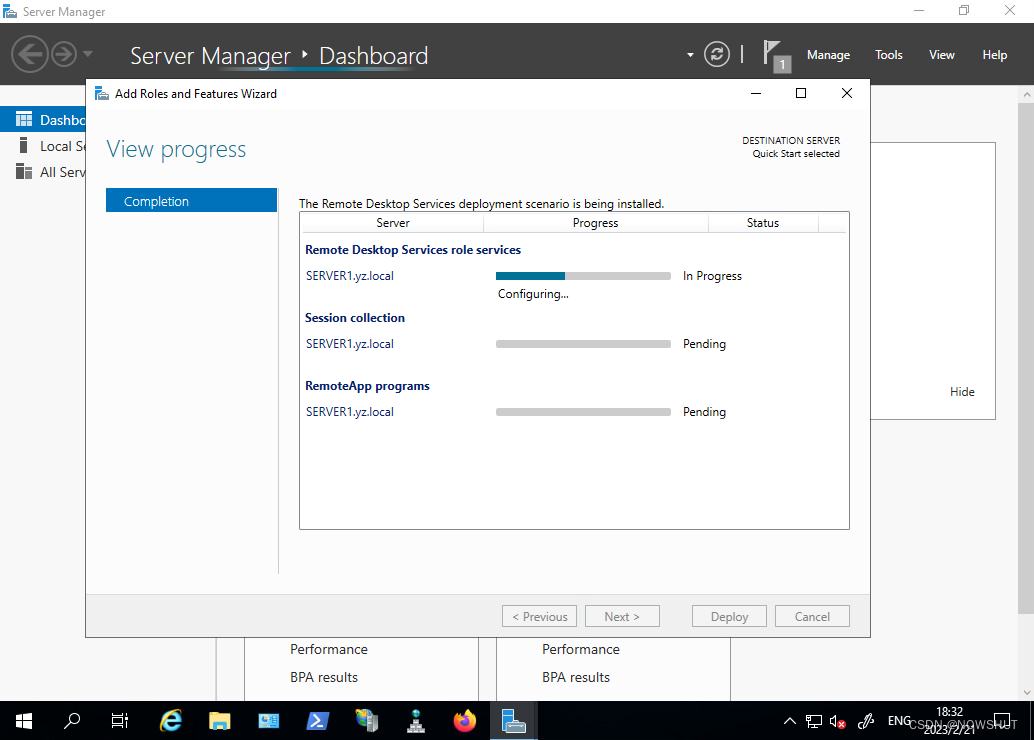Viewport: 1034px width, 740px height.
Task: Click the Dashboard grid icon
Action: (x=24, y=119)
